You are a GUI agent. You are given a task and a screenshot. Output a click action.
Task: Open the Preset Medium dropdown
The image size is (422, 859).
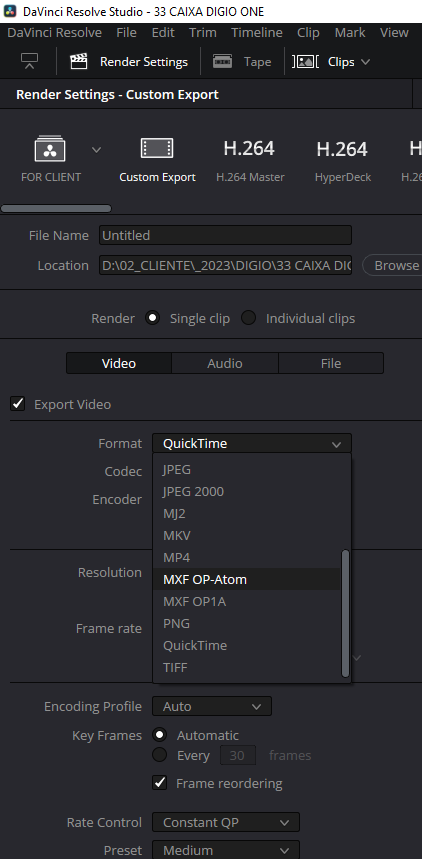pos(226,850)
